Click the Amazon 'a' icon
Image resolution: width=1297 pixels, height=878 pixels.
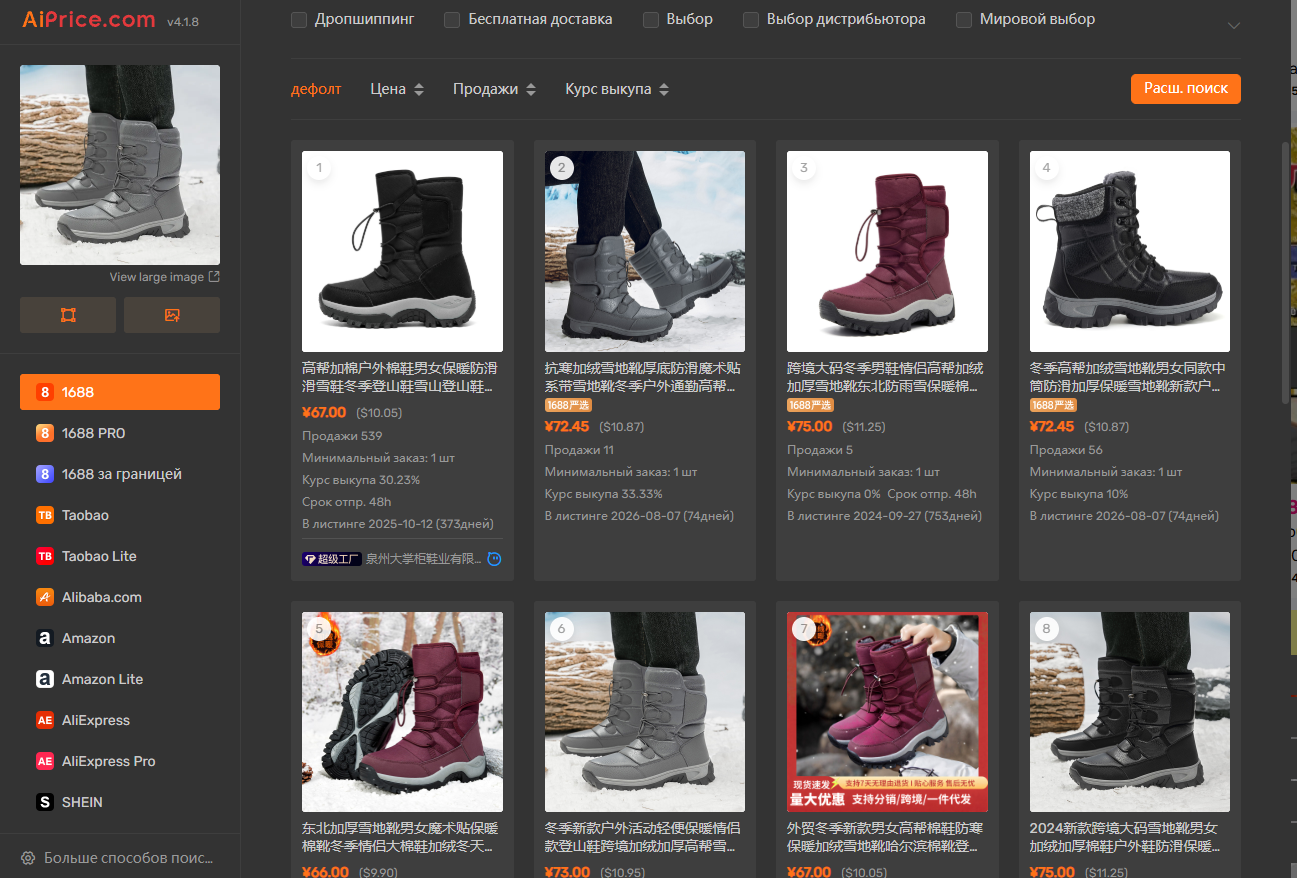45,638
